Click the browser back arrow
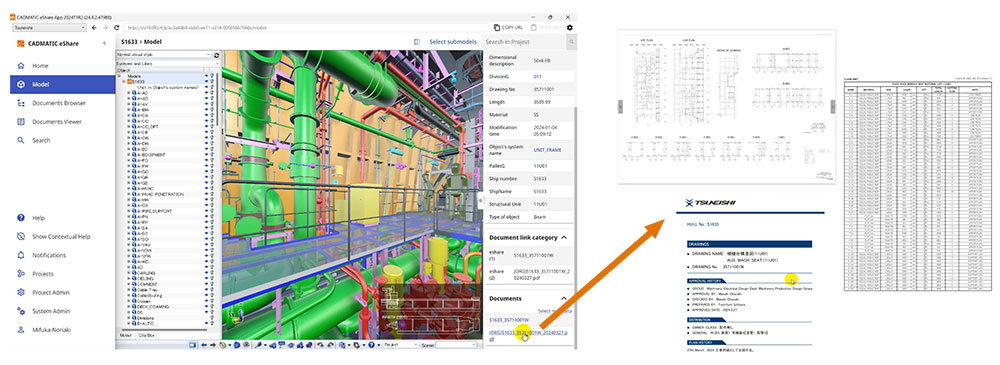The width and height of the screenshot is (1000, 365). pos(94,27)
